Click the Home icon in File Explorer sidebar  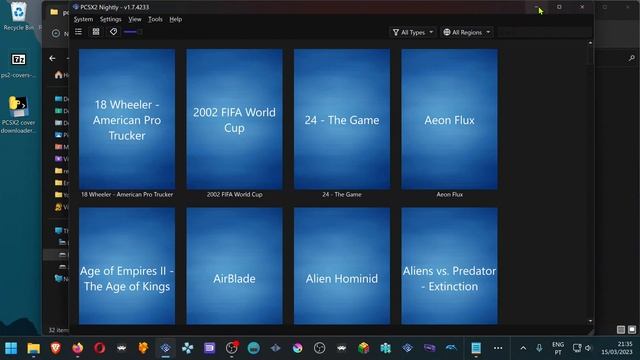(x=58, y=75)
